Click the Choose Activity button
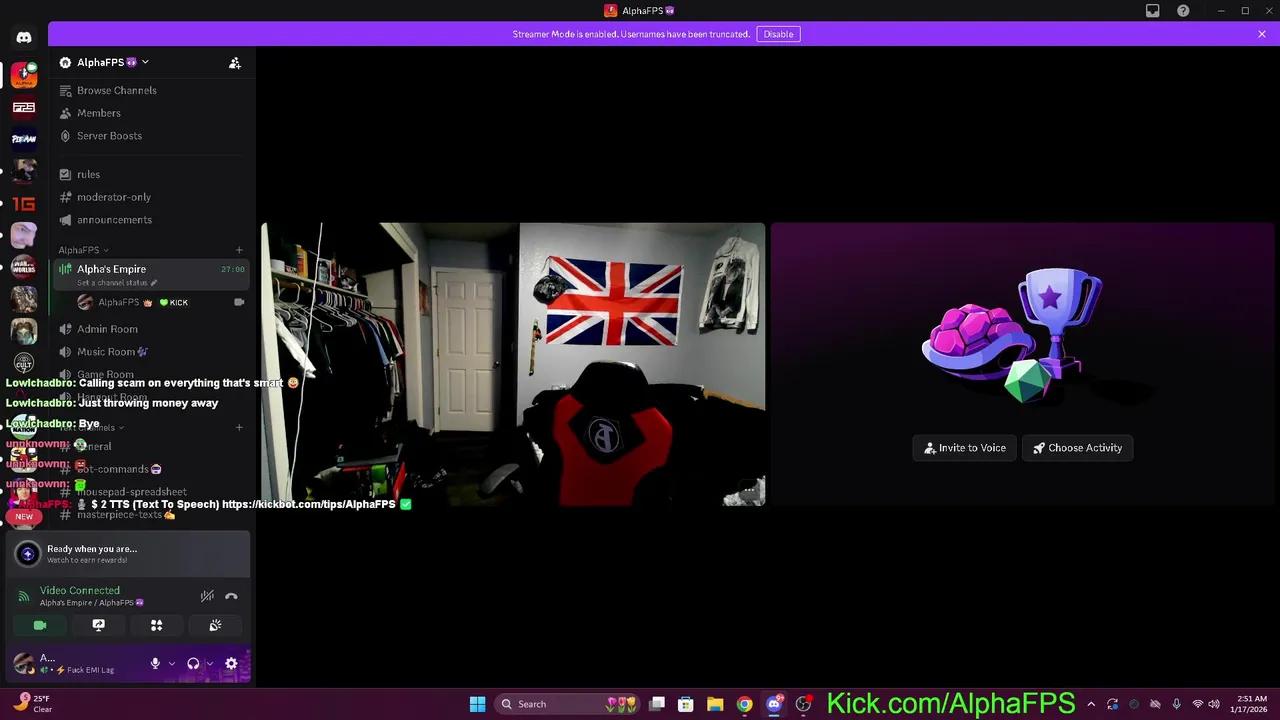1280x720 pixels. [1077, 447]
